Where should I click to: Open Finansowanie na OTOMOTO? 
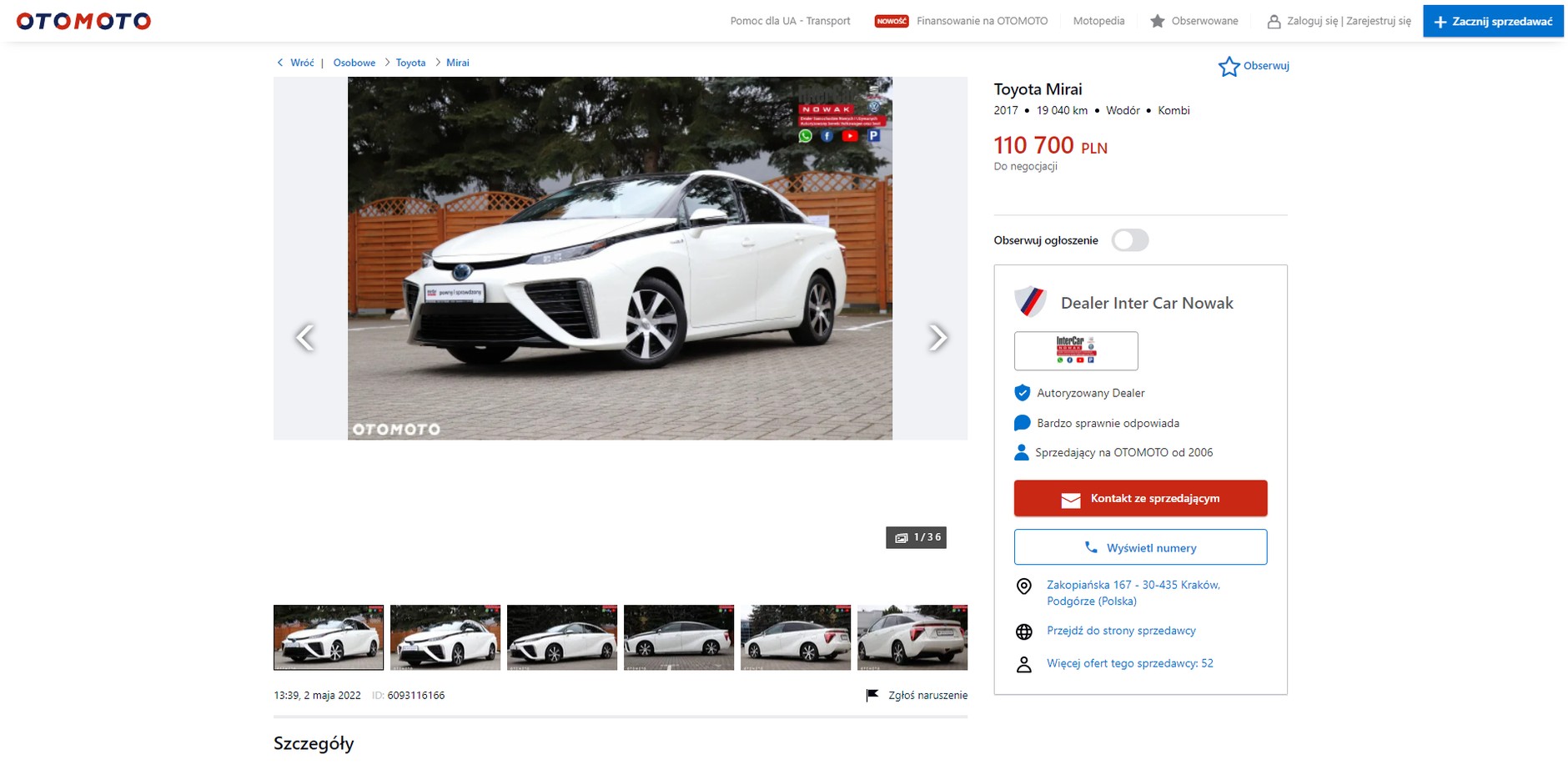coord(982,21)
